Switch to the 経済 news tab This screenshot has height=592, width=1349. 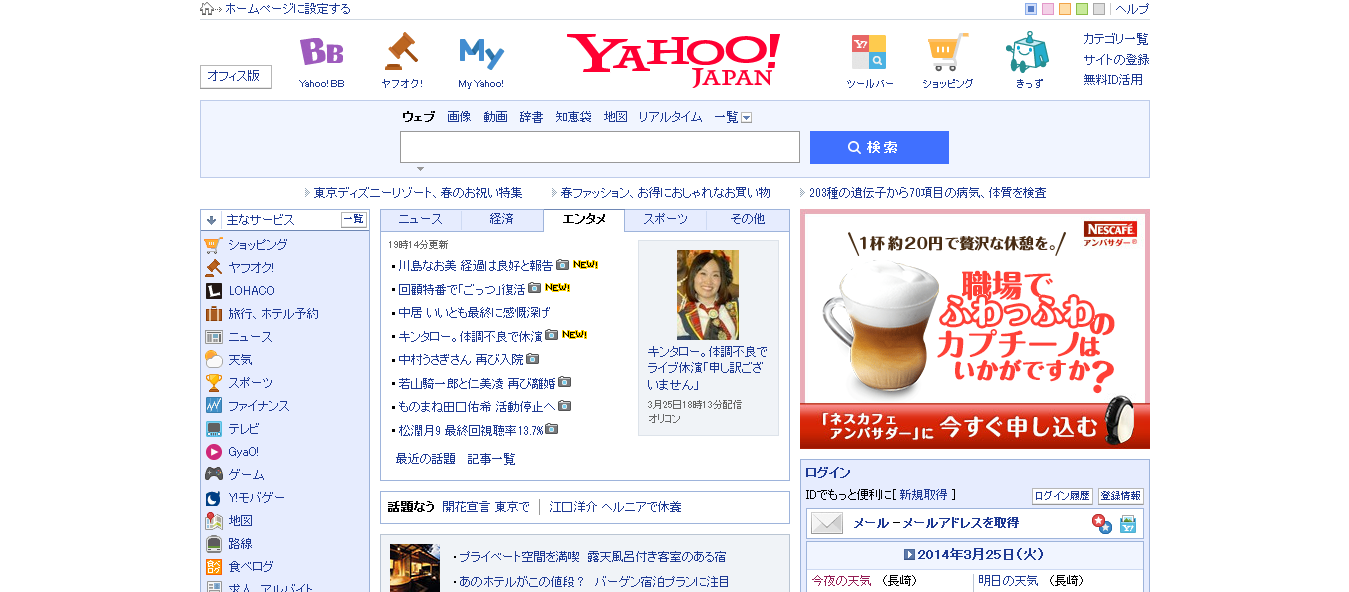pyautogui.click(x=502, y=220)
